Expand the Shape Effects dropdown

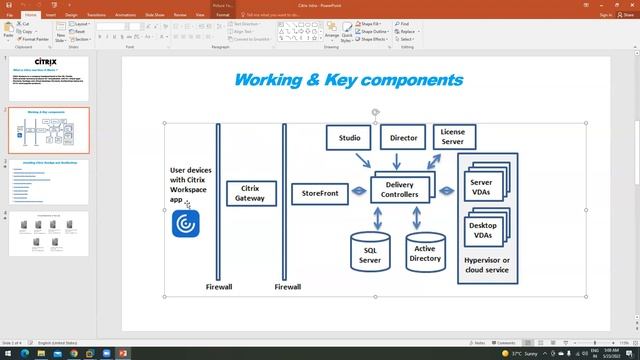point(371,39)
